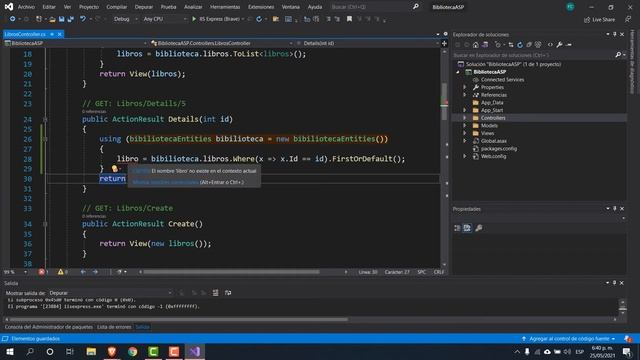This screenshot has width=640, height=360.
Task: Expand the Controllers folder
Action: pos(464,118)
